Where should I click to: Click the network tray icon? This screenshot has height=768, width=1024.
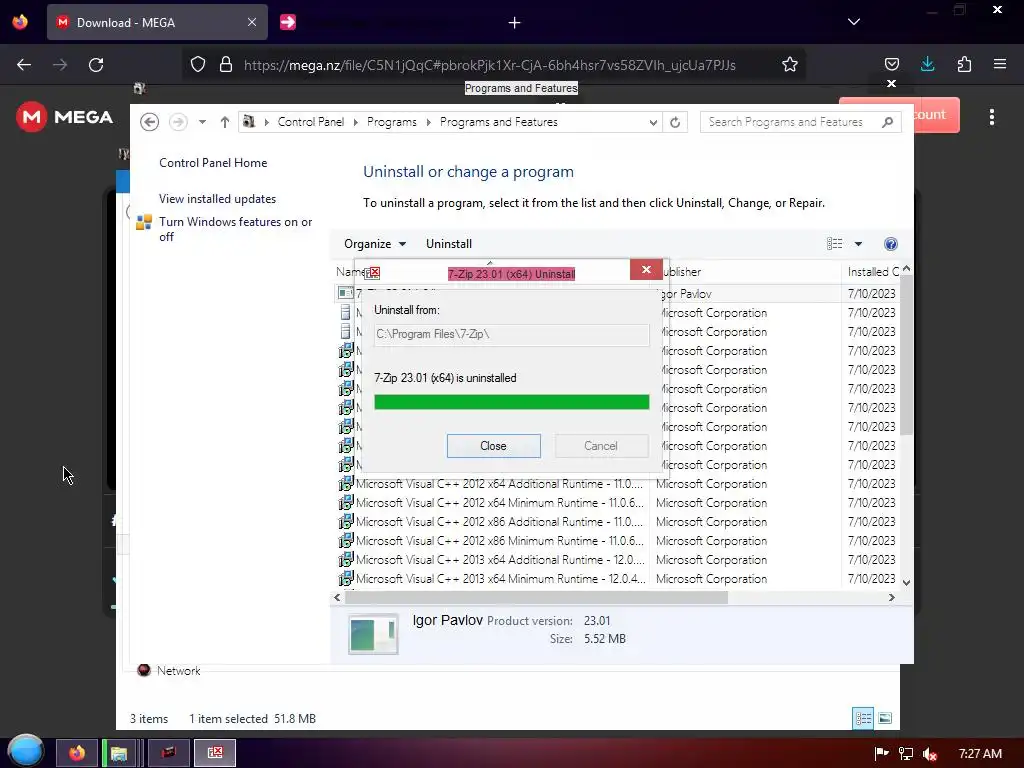906,754
